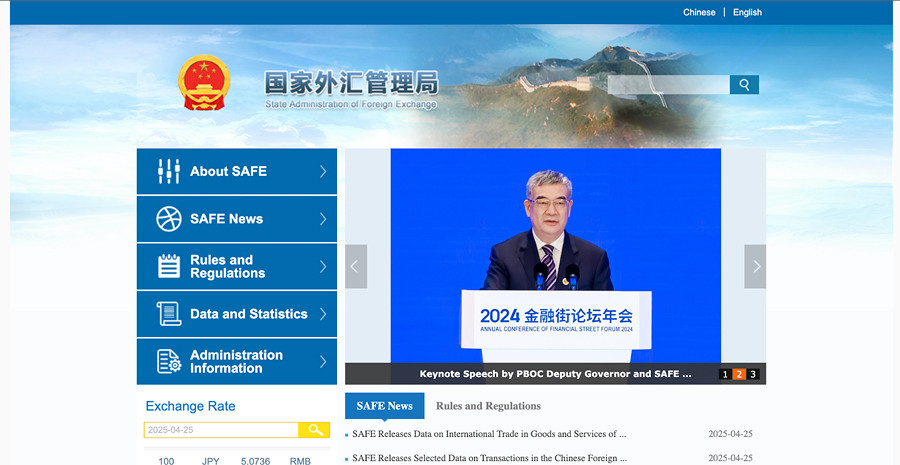Open the Data and Statistics menu item
The image size is (900, 465).
tap(236, 314)
